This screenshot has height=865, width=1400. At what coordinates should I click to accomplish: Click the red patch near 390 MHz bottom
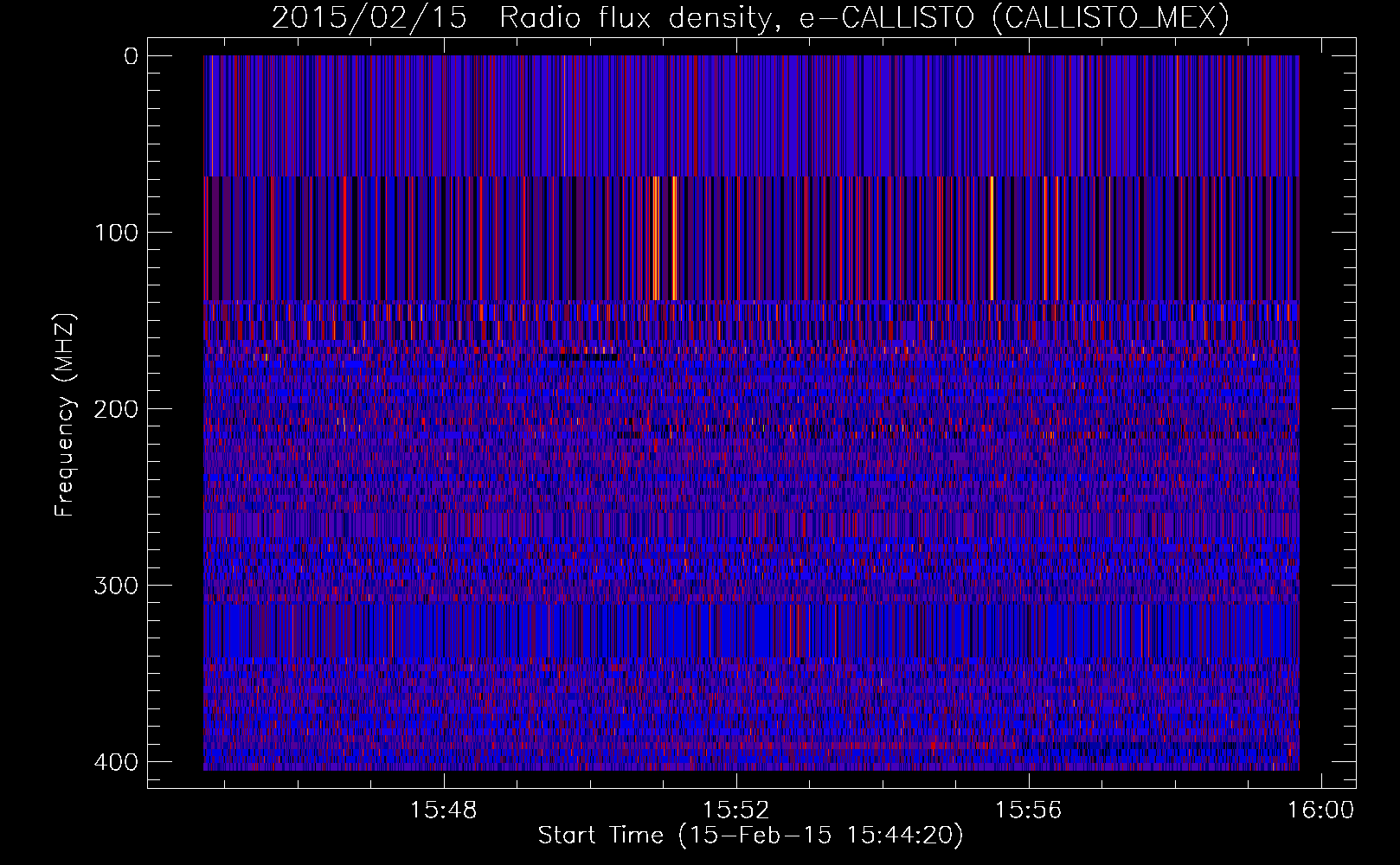939,744
